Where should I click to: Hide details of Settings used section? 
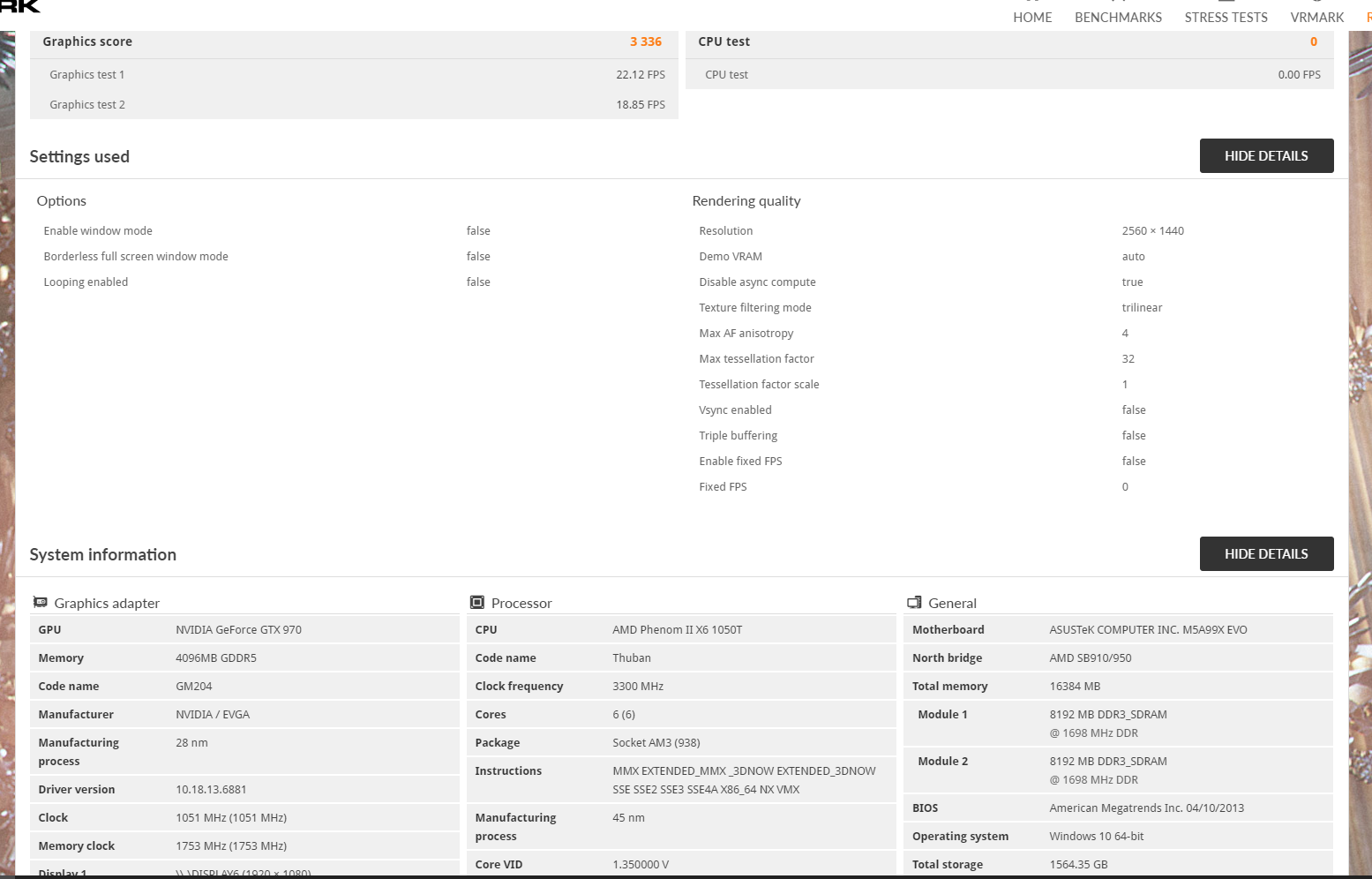1266,156
